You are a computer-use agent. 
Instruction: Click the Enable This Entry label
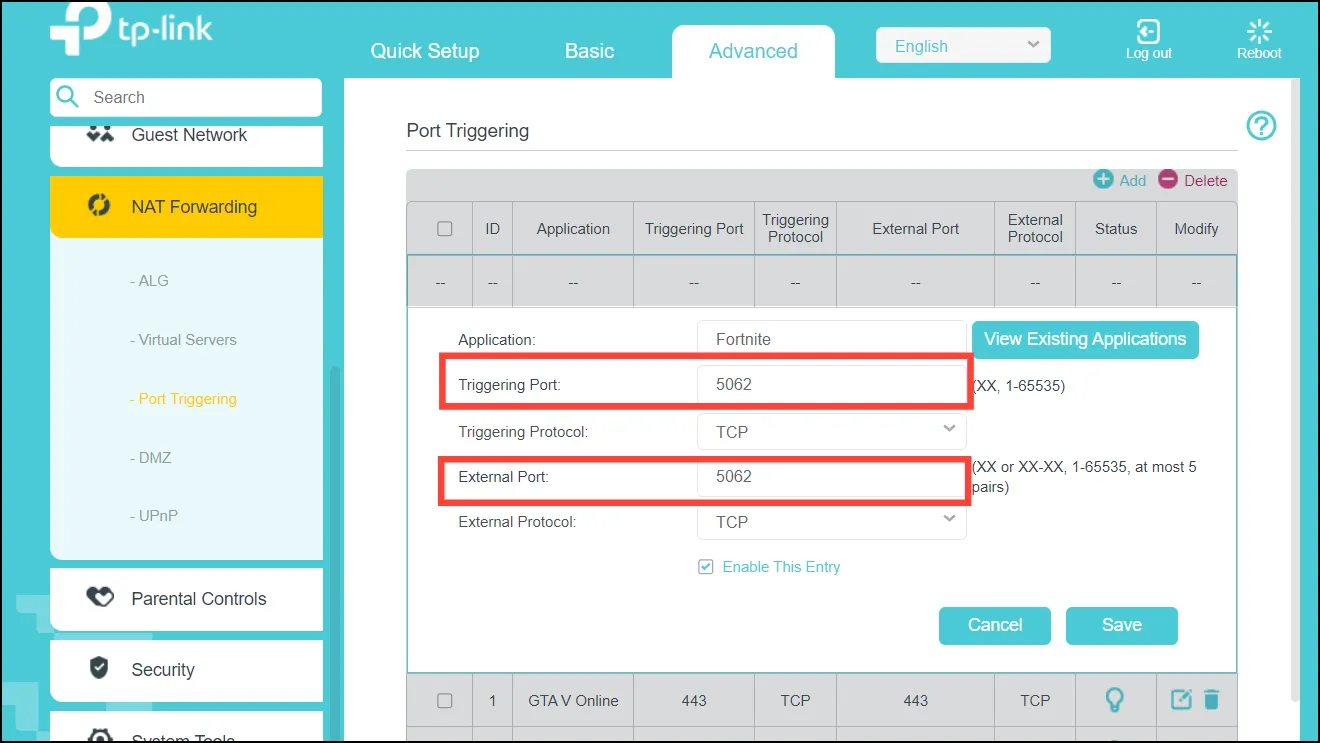[781, 567]
